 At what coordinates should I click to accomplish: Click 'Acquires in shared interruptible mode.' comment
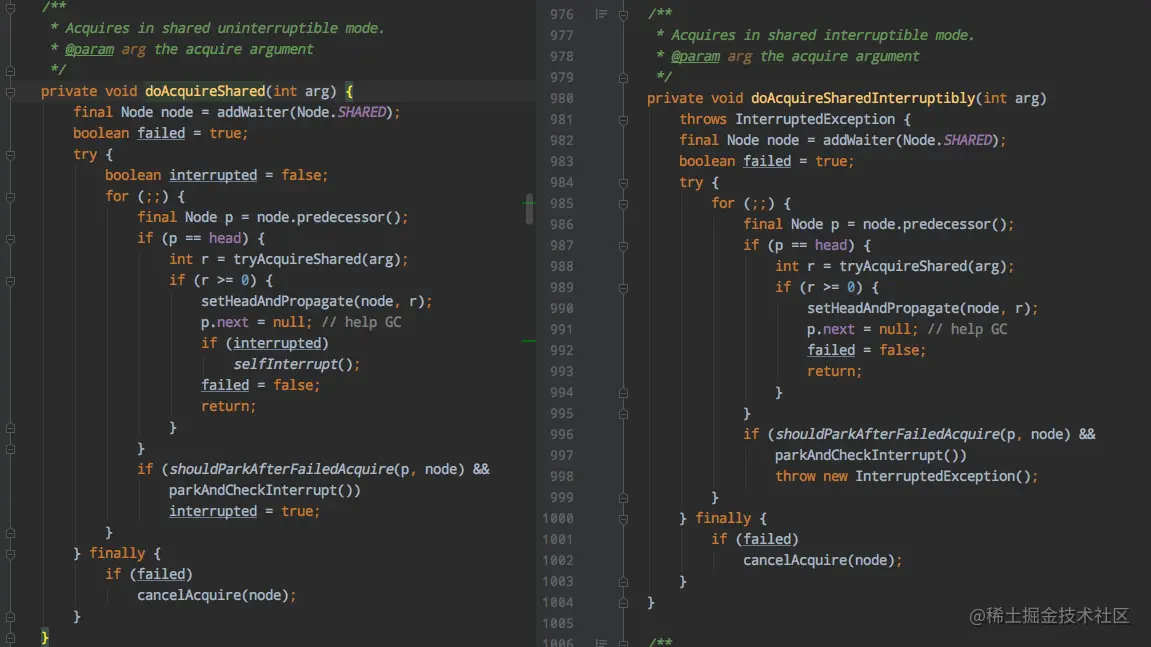coord(822,35)
